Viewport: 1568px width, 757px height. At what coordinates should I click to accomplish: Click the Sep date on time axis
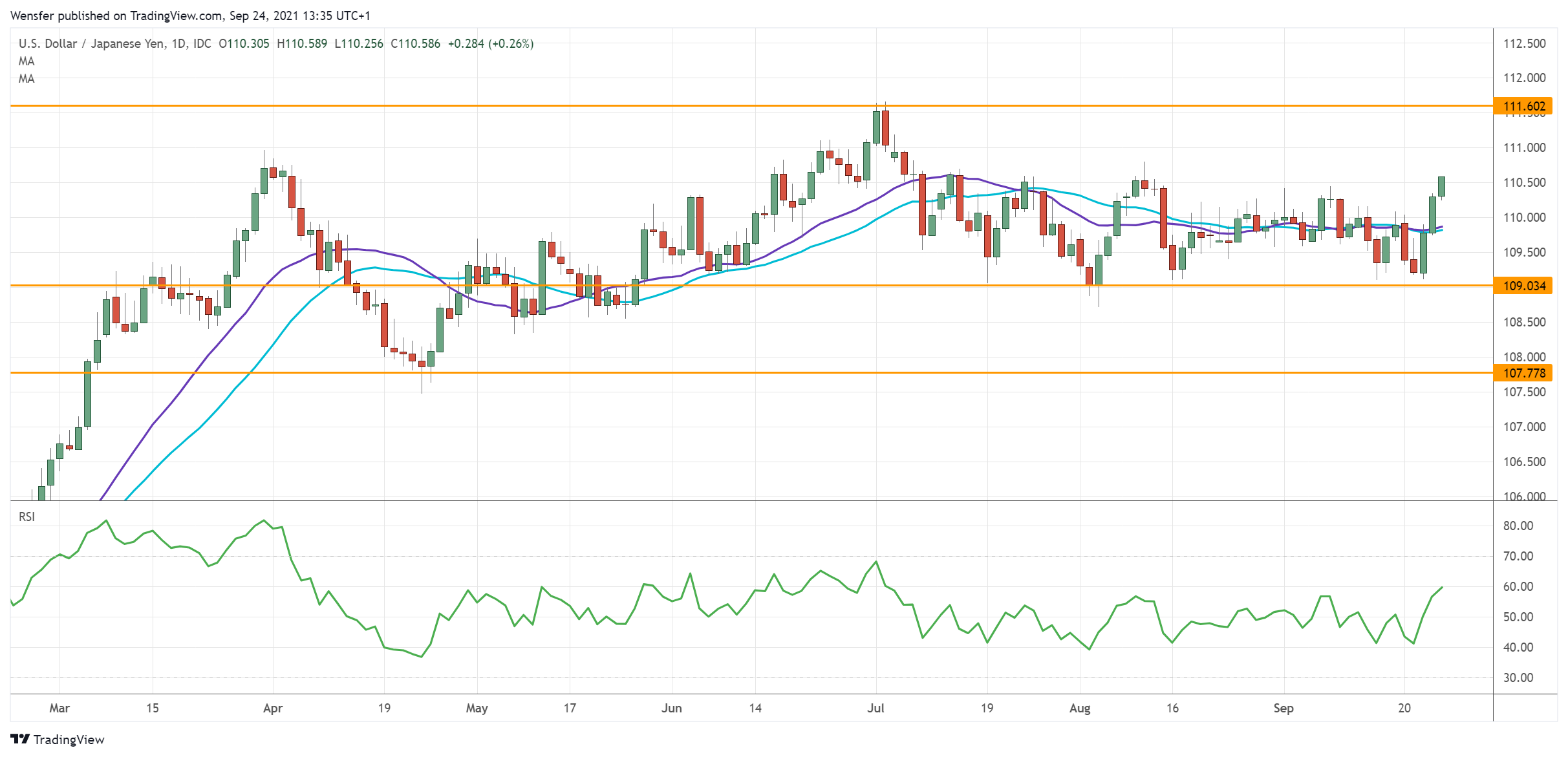point(1283,708)
